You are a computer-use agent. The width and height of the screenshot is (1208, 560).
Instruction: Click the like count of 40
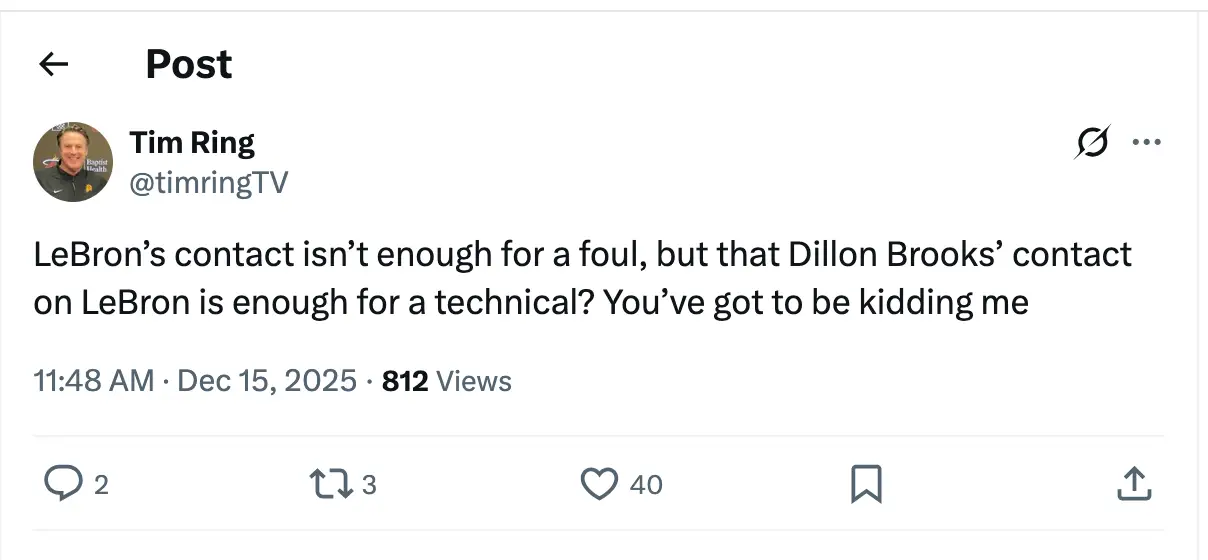[x=646, y=485]
